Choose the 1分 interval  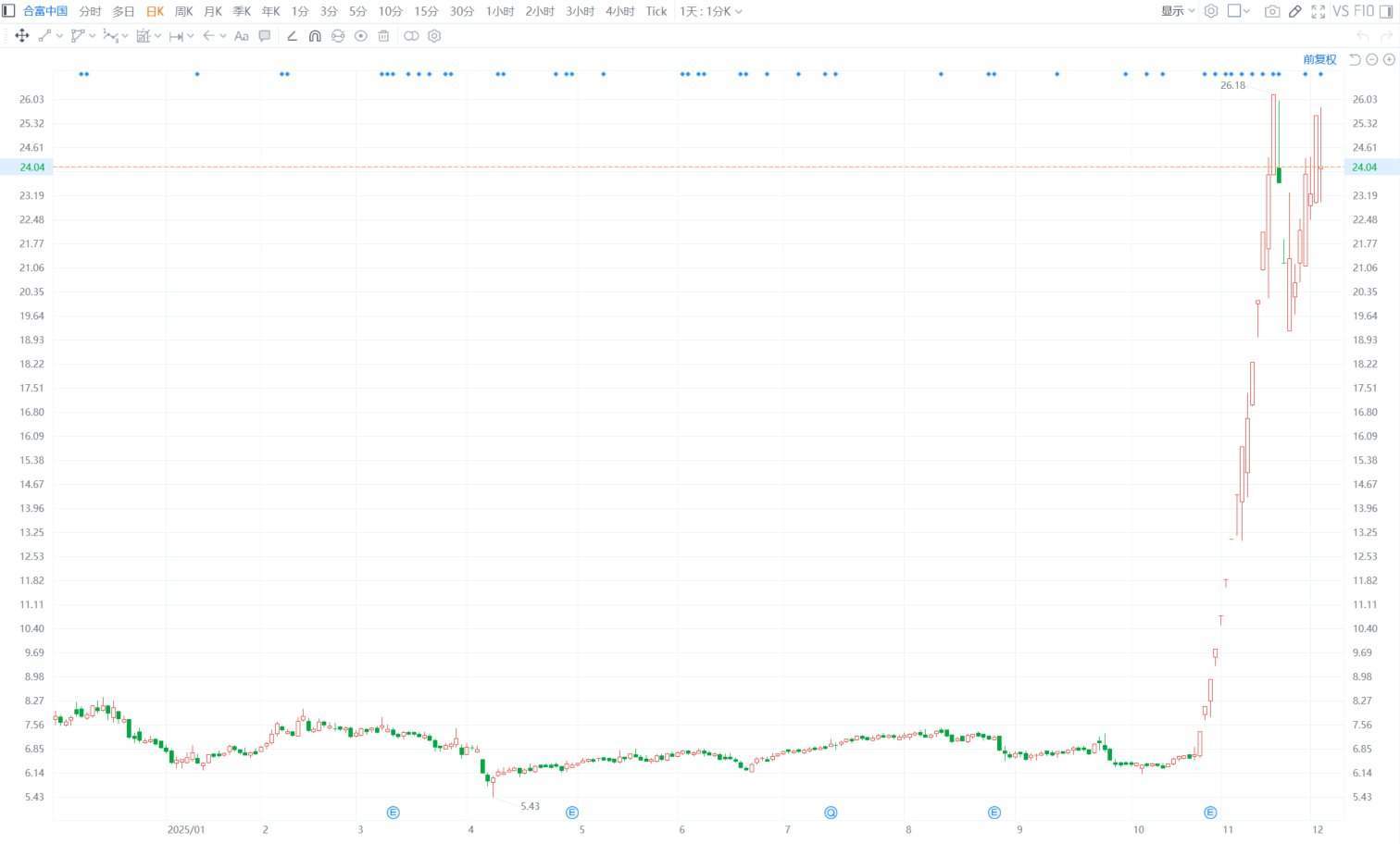300,11
